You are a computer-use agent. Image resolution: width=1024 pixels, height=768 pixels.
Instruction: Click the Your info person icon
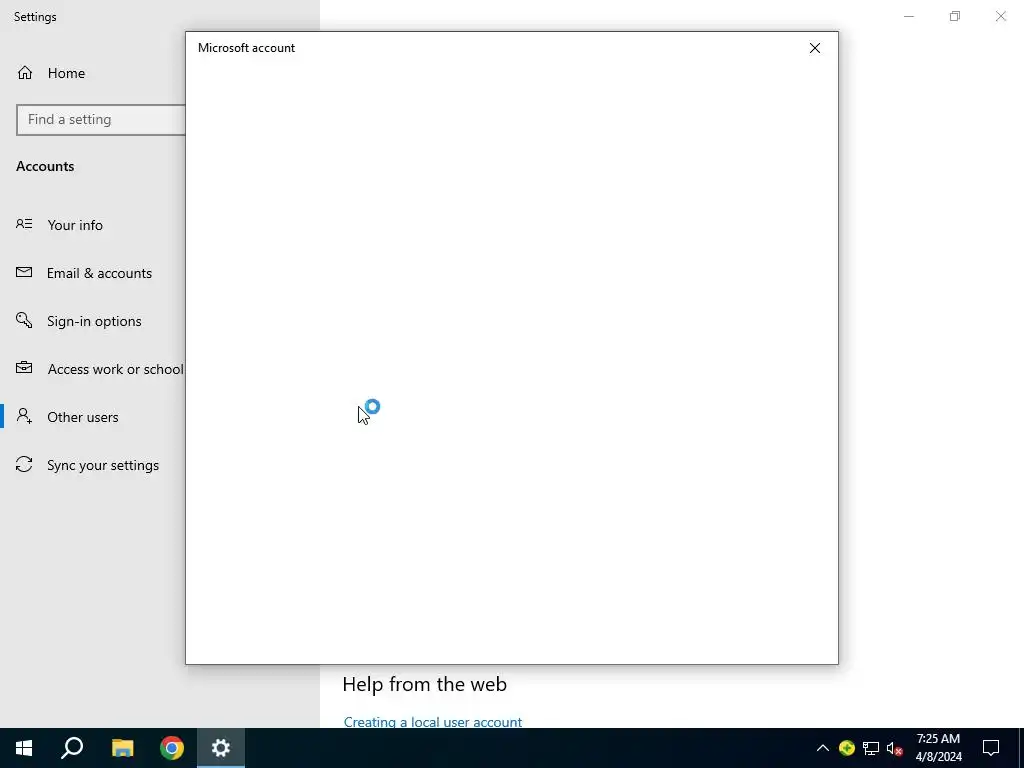pyautogui.click(x=24, y=224)
